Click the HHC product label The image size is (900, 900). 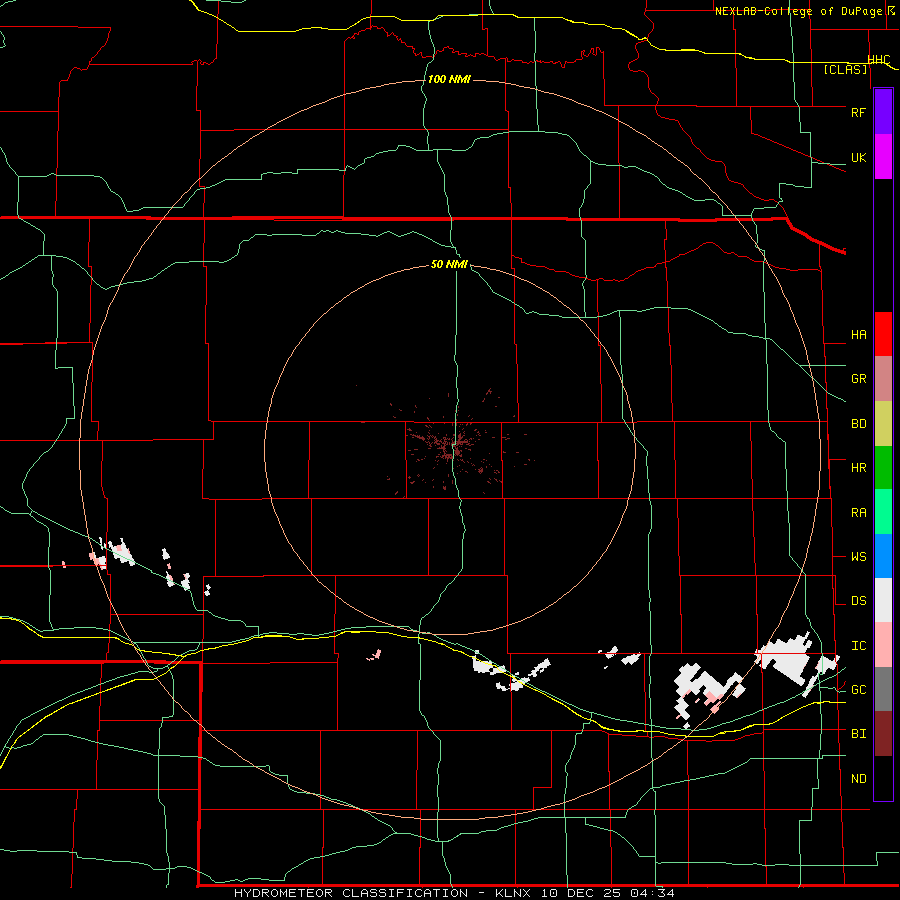pos(879,60)
